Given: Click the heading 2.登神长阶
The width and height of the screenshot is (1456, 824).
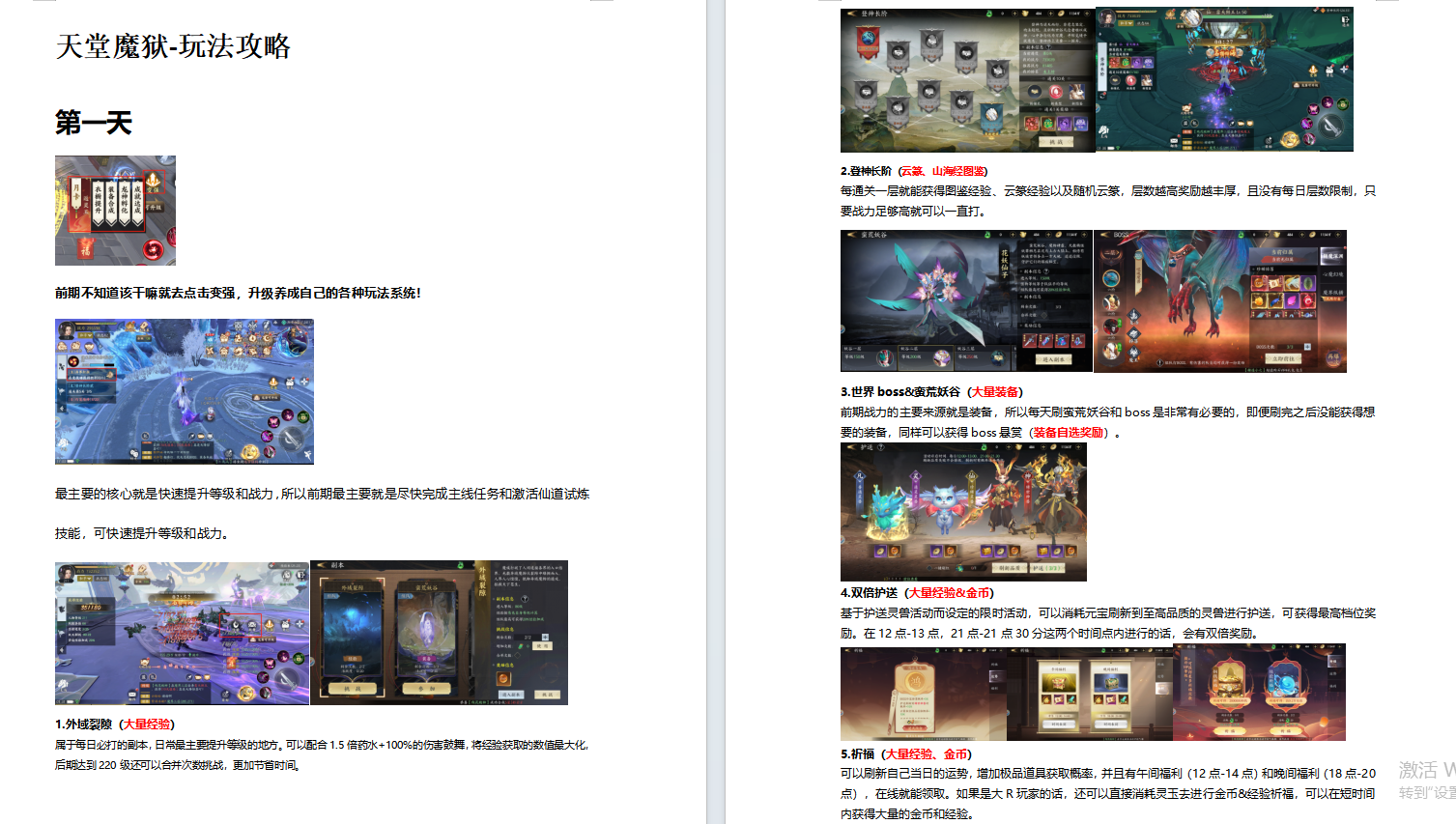Looking at the screenshot, I should [867, 171].
